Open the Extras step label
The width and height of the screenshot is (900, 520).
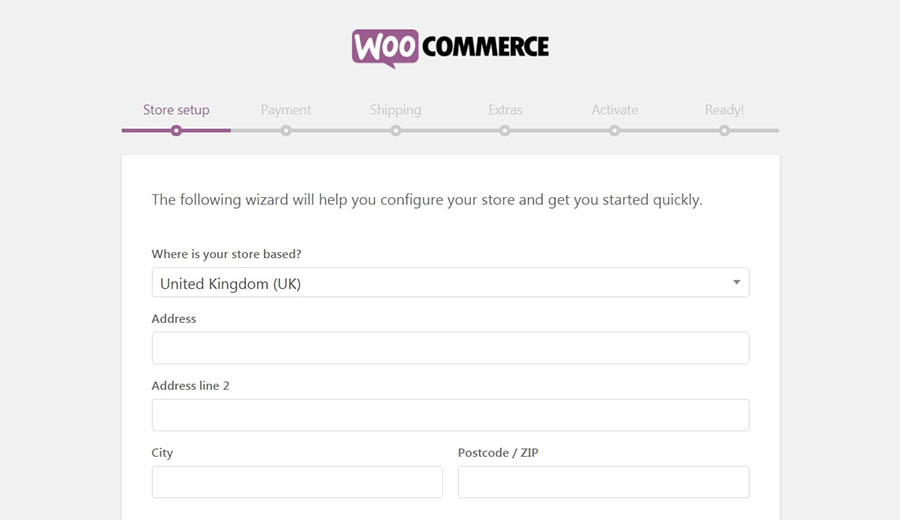tap(505, 110)
